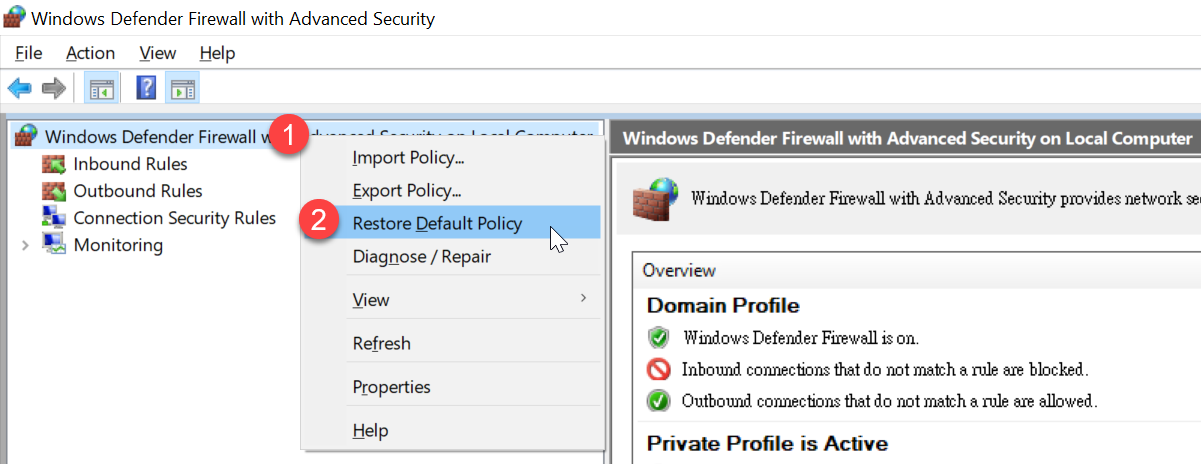This screenshot has height=464, width=1201.
Task: Click the Forward arrow toolbar icon
Action: 53,88
